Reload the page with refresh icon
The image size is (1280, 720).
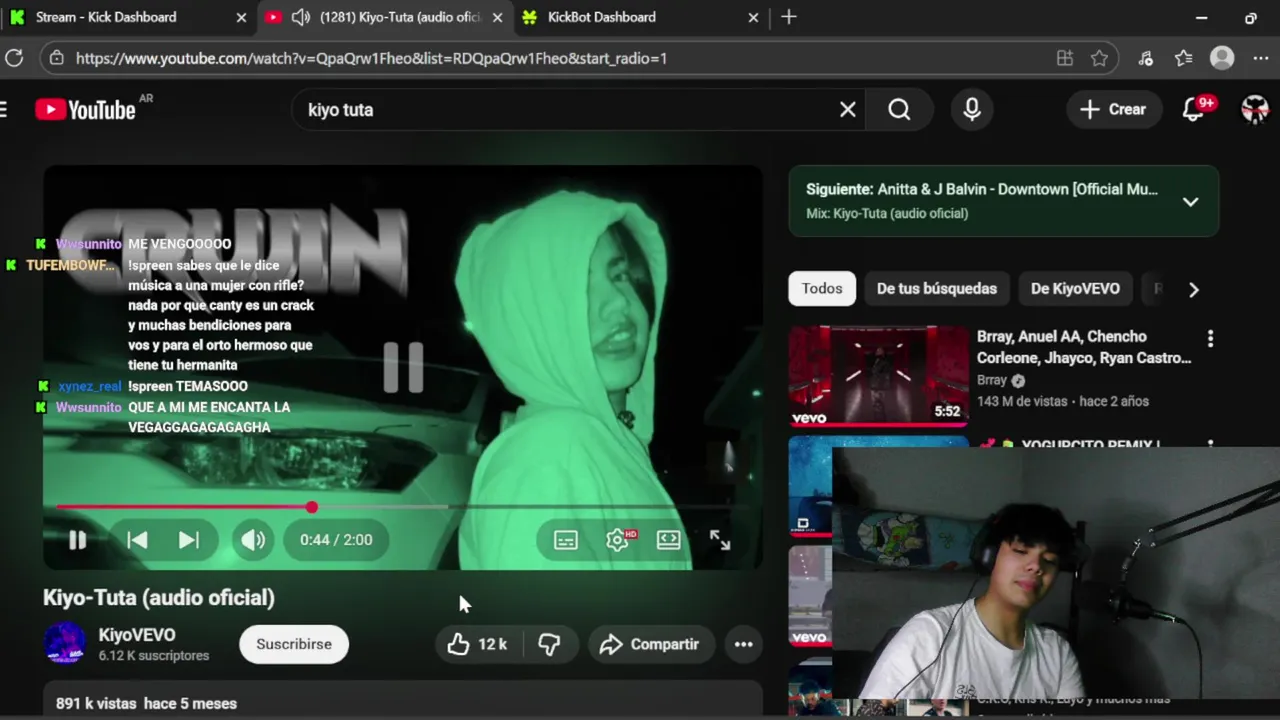pyautogui.click(x=14, y=58)
